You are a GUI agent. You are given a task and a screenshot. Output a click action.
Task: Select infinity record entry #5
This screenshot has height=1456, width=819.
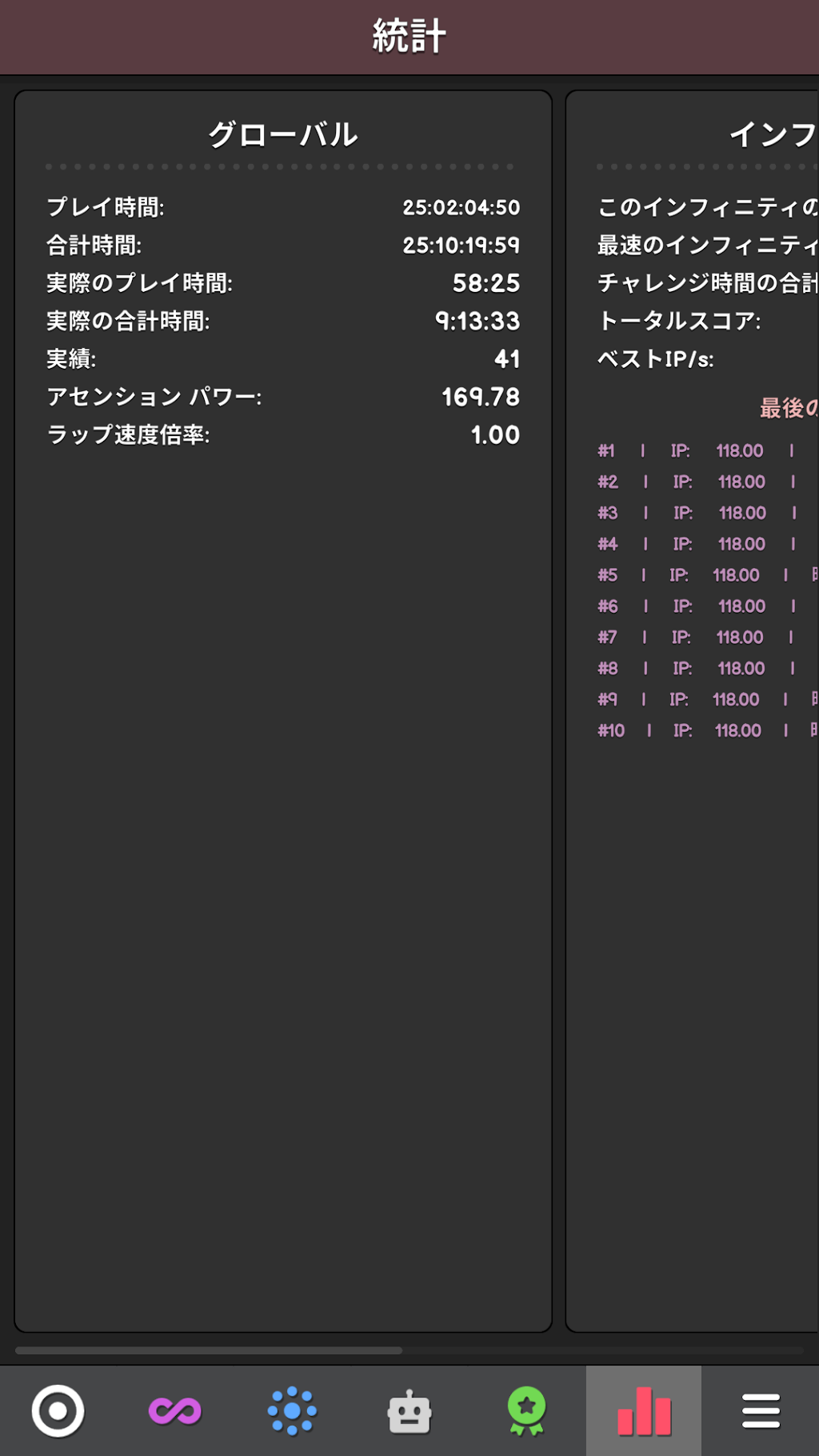708,574
